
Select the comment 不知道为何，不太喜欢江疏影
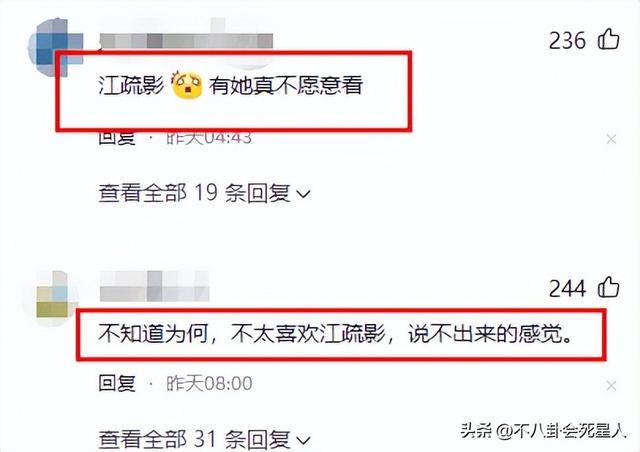point(241,334)
